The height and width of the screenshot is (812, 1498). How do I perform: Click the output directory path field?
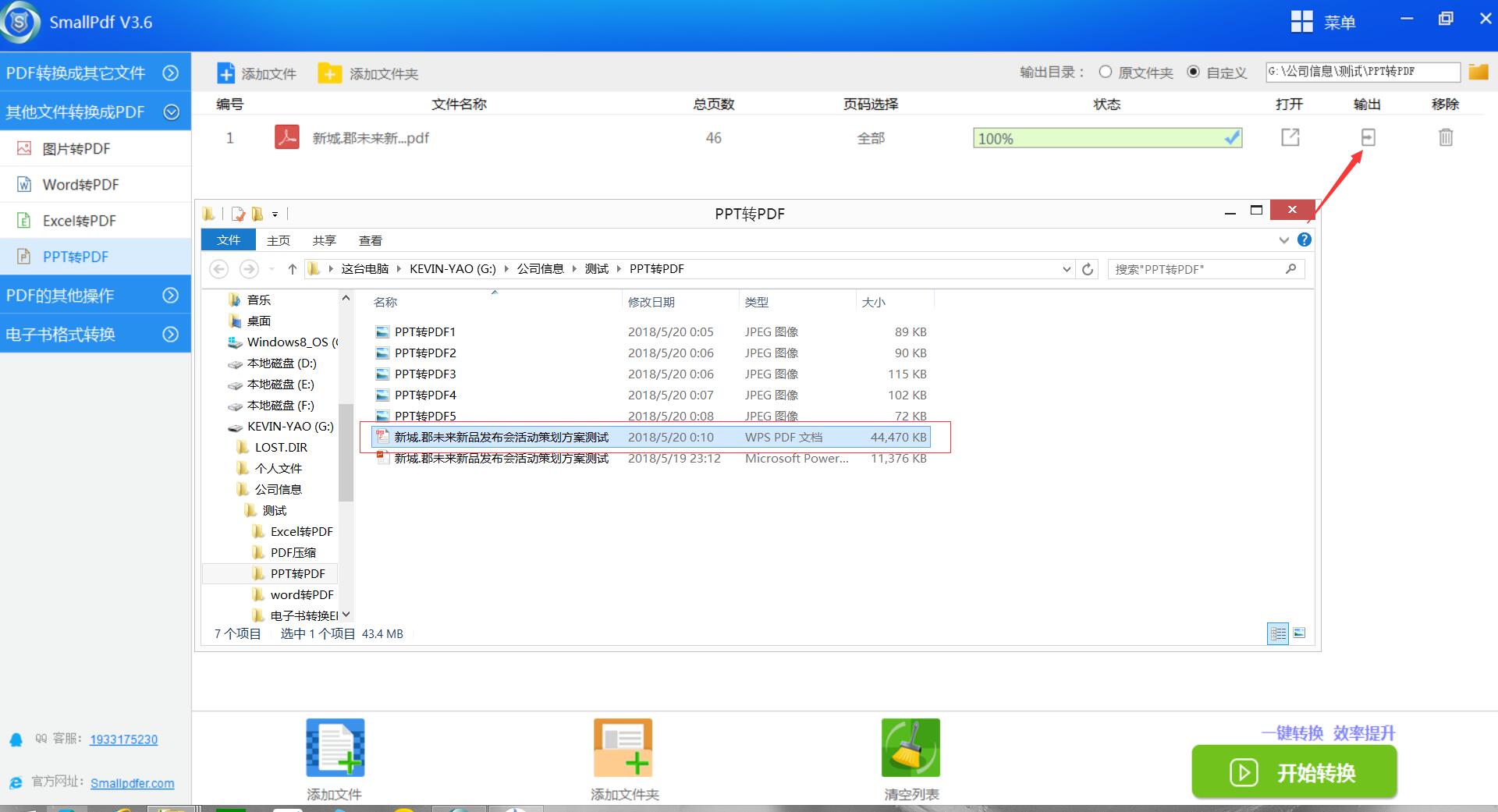tap(1362, 72)
